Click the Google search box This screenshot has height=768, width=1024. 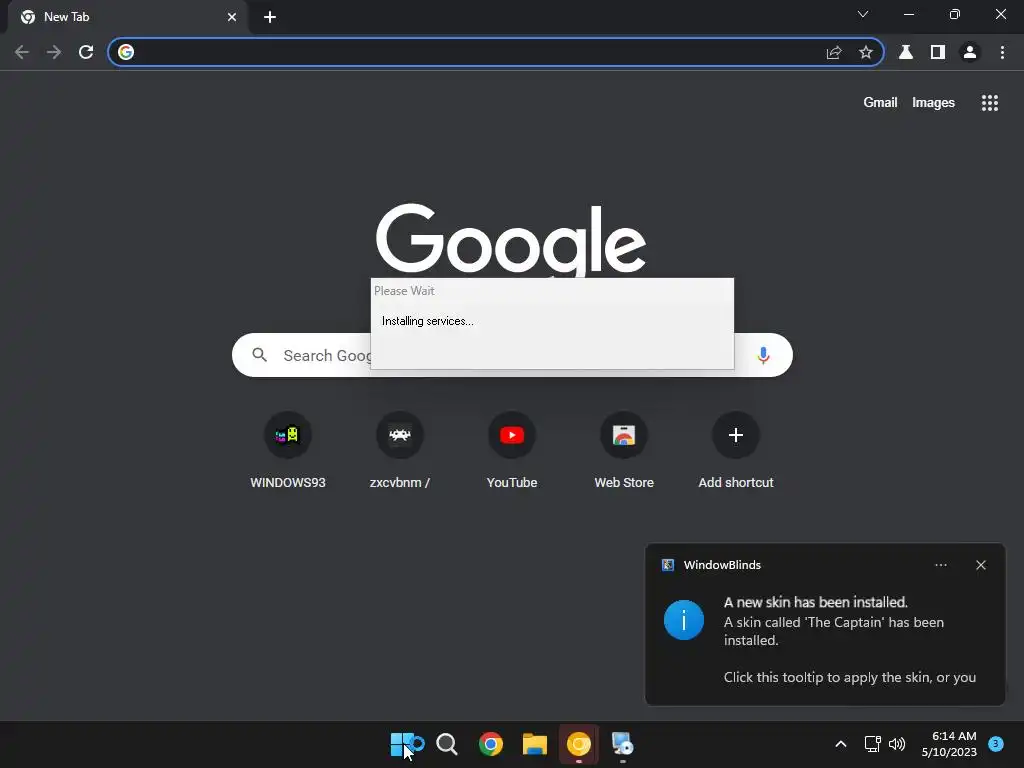[x=512, y=355]
